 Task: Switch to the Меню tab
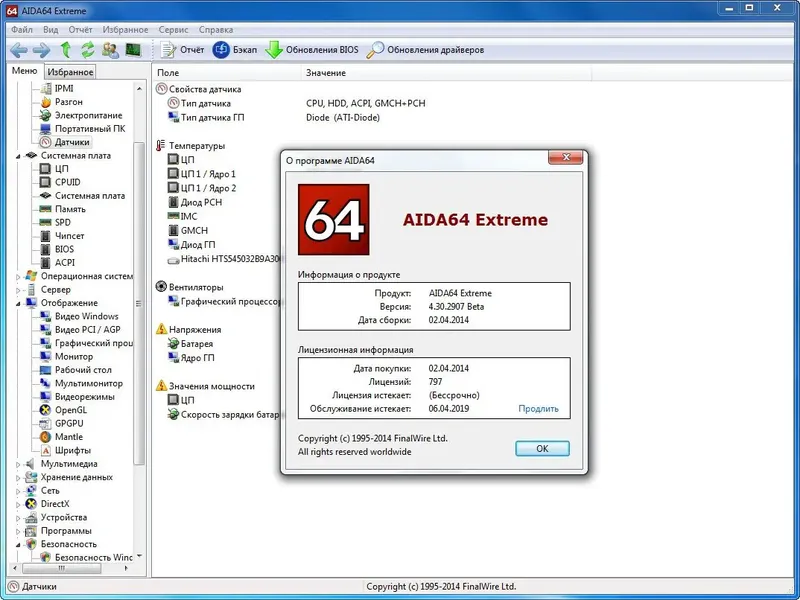click(24, 71)
